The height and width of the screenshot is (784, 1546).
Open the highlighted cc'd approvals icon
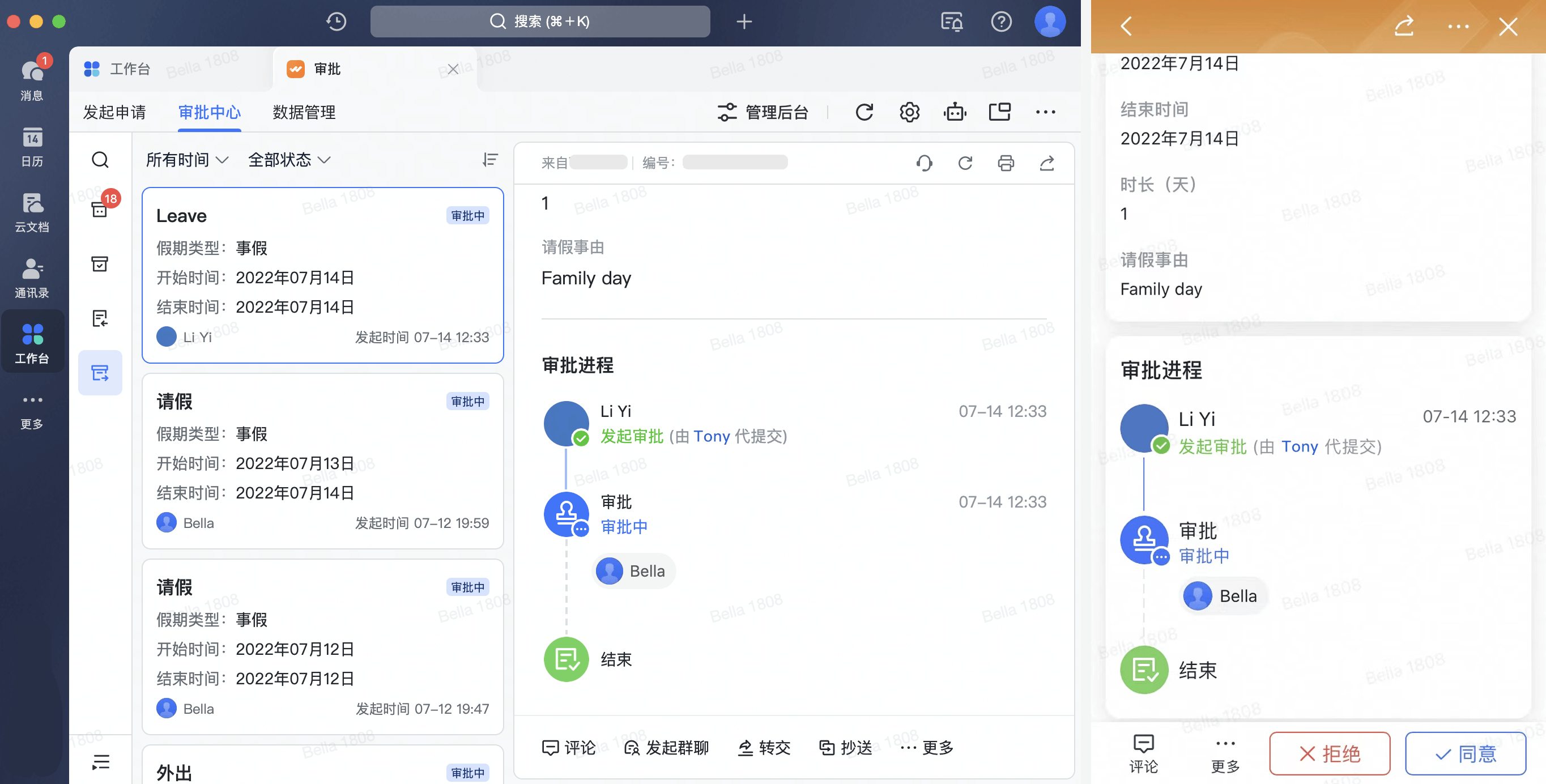click(100, 372)
